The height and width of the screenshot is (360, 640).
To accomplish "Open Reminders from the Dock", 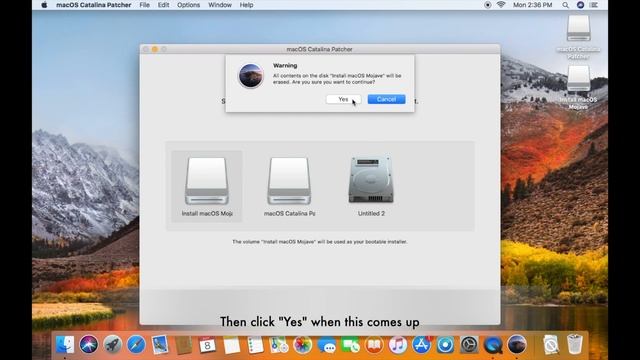I will pos(255,345).
